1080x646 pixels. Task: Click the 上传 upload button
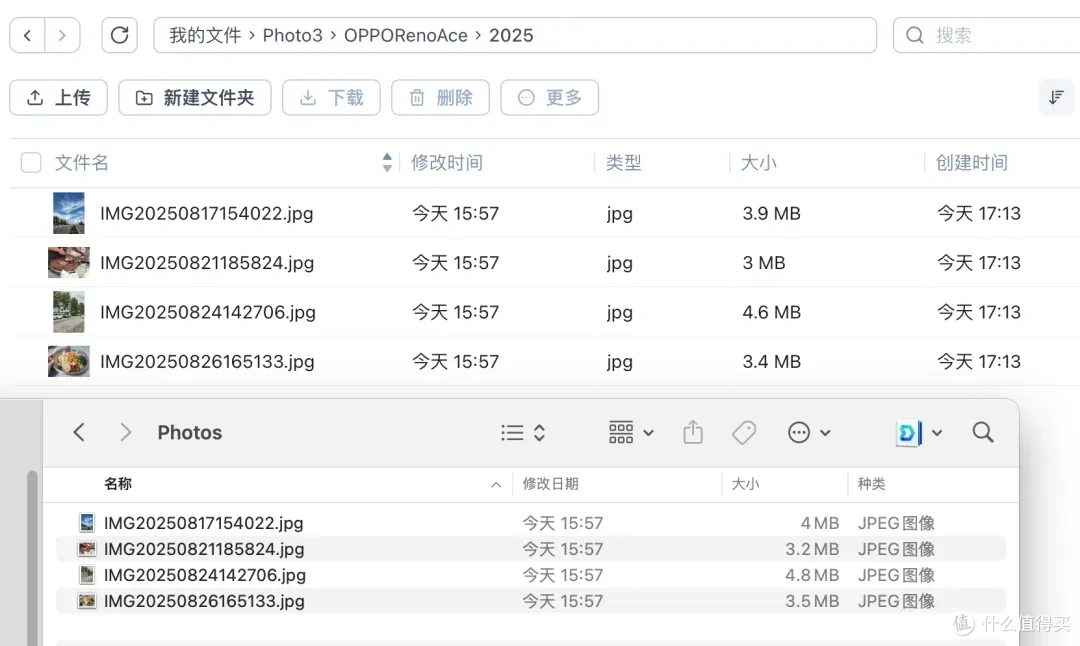click(x=59, y=98)
